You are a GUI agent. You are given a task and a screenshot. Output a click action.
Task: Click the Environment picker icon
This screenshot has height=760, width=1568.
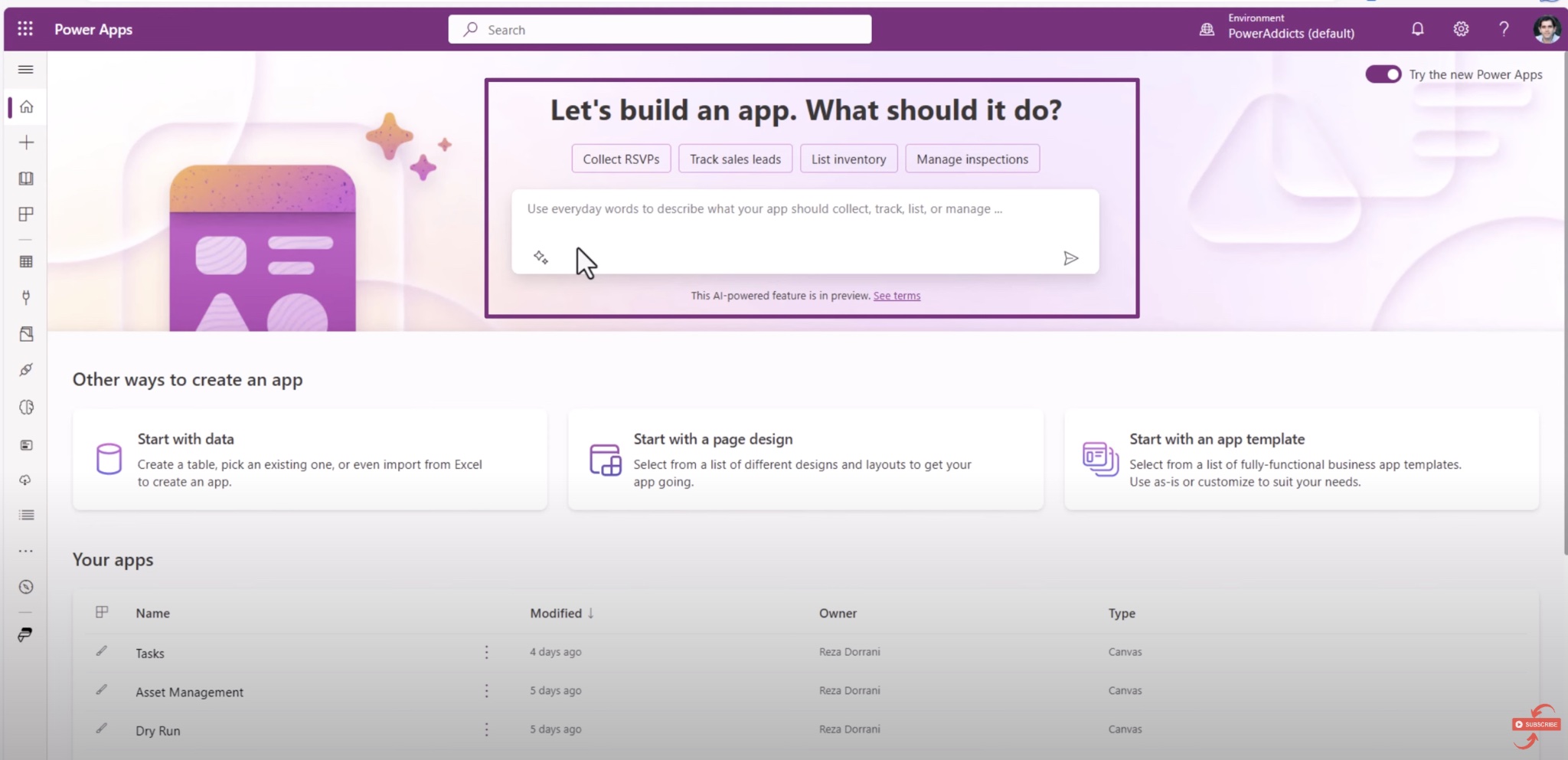click(1207, 29)
